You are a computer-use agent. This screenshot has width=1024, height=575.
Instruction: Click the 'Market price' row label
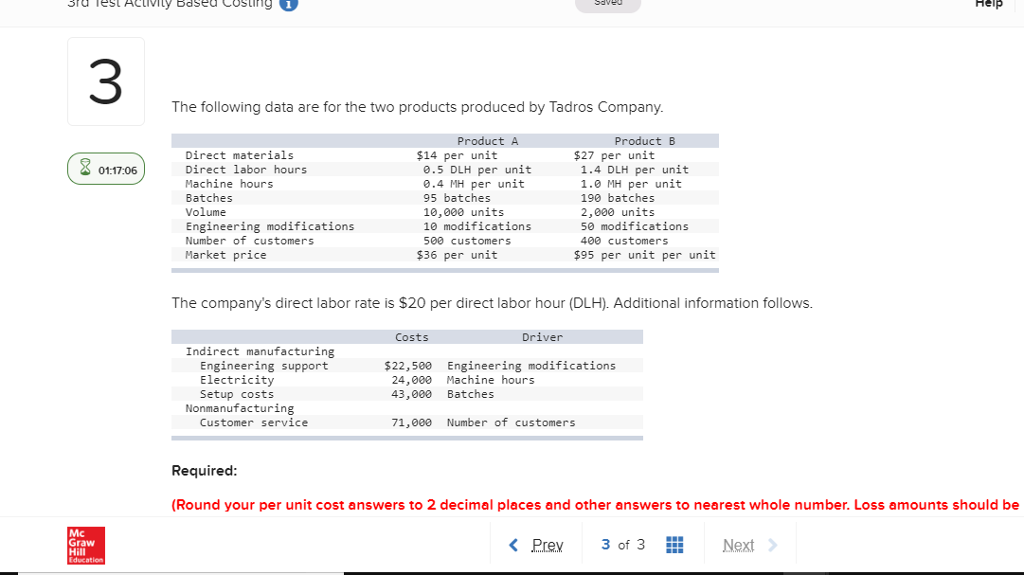tap(226, 255)
